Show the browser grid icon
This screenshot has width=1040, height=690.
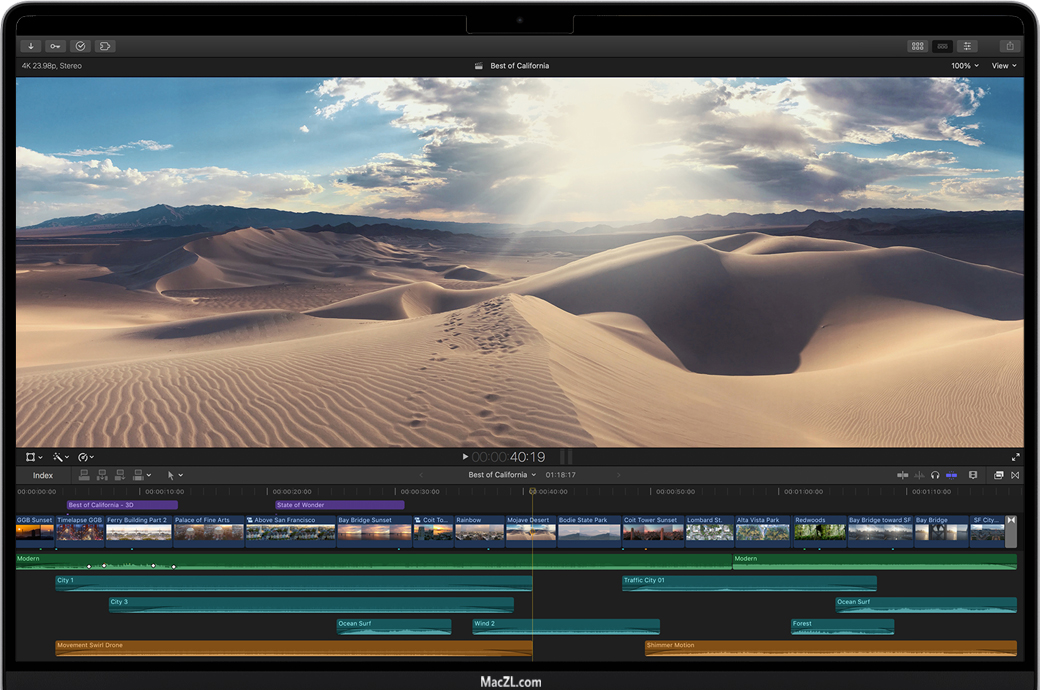click(917, 46)
